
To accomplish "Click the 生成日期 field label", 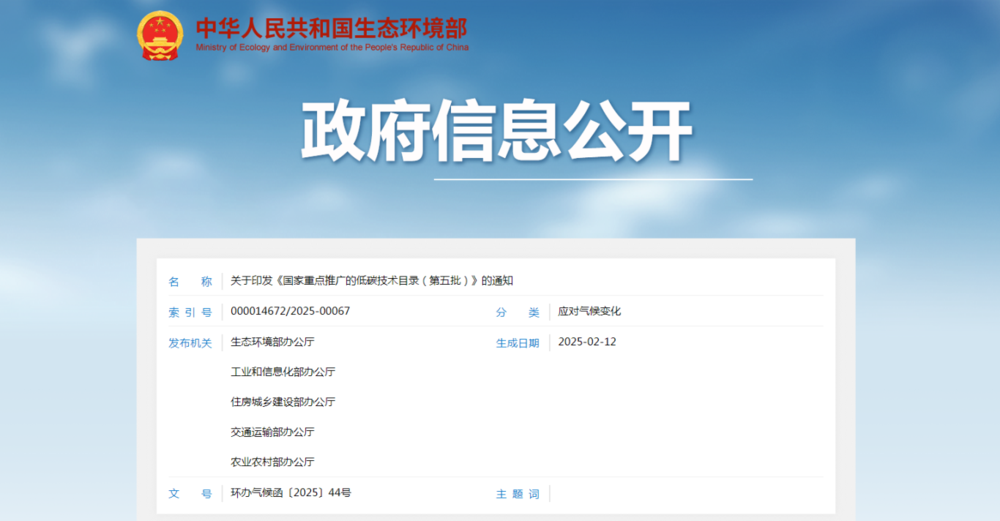I will (517, 343).
